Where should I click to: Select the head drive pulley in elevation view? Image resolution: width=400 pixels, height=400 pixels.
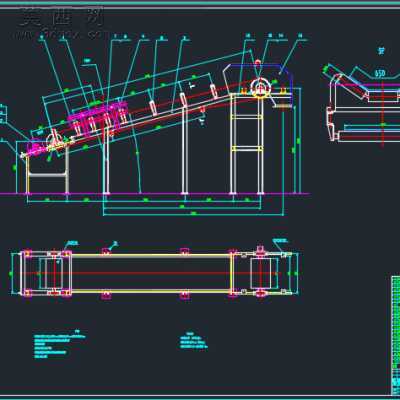[260, 87]
